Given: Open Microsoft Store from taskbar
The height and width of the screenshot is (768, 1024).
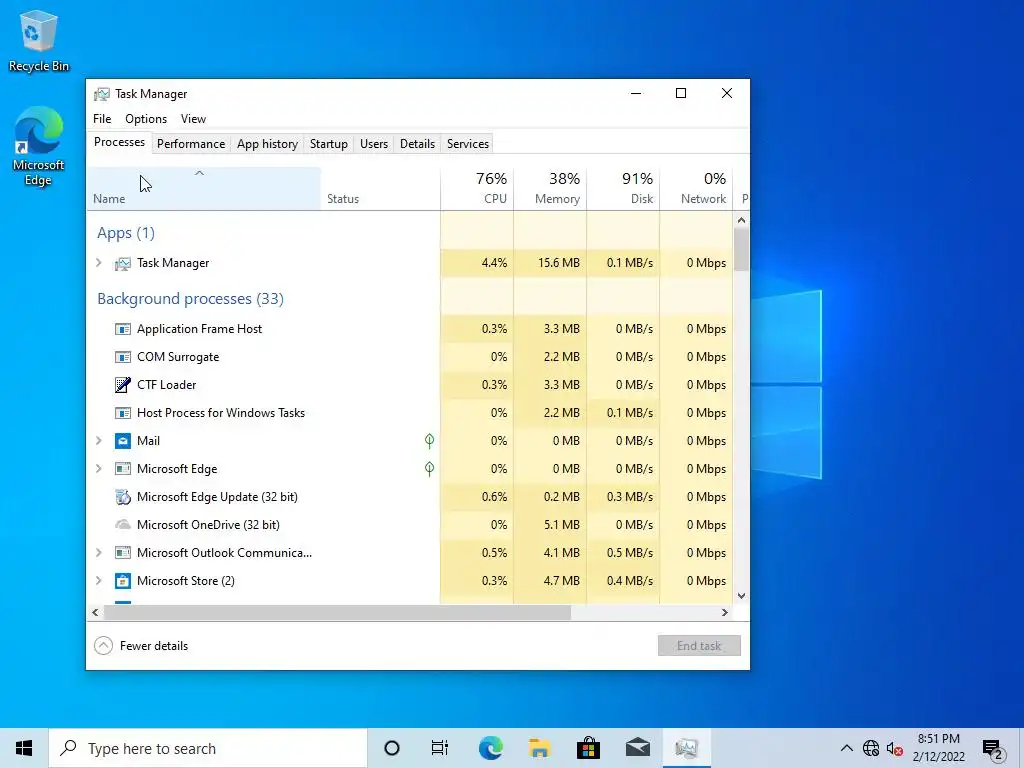Looking at the screenshot, I should click(588, 748).
